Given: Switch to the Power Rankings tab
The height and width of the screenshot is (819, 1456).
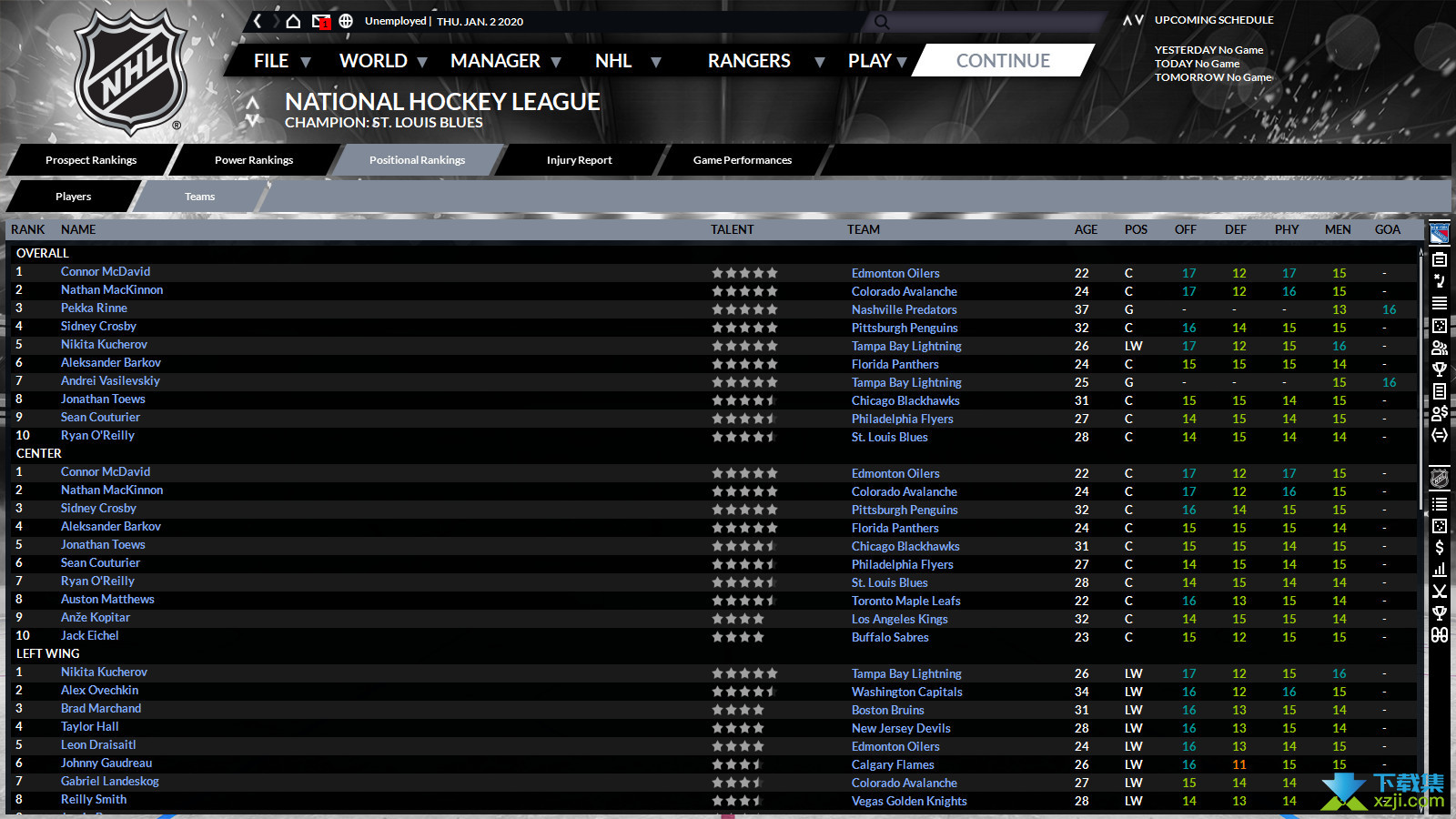Looking at the screenshot, I should pyautogui.click(x=254, y=160).
